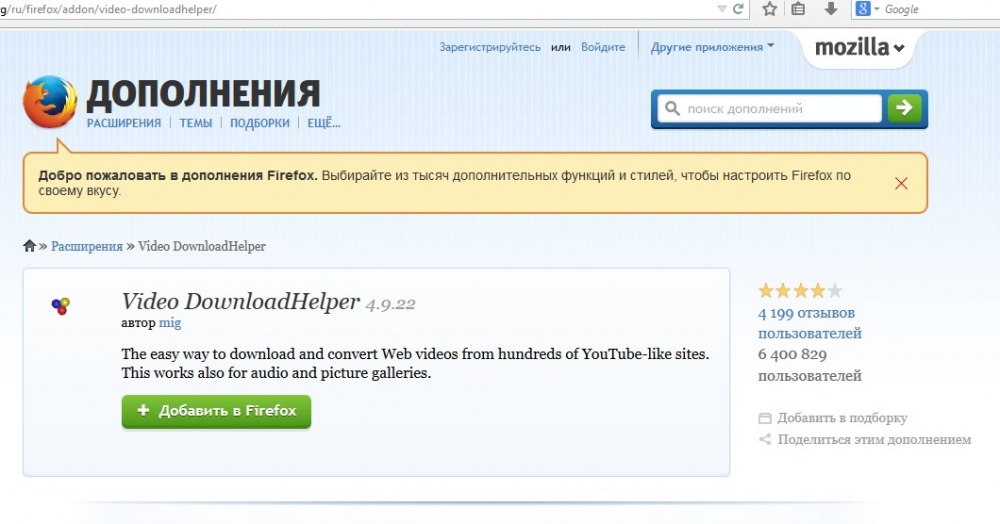This screenshot has height=524, width=1000.
Task: Open the address bar history dropdown arrow
Action: pos(722,9)
